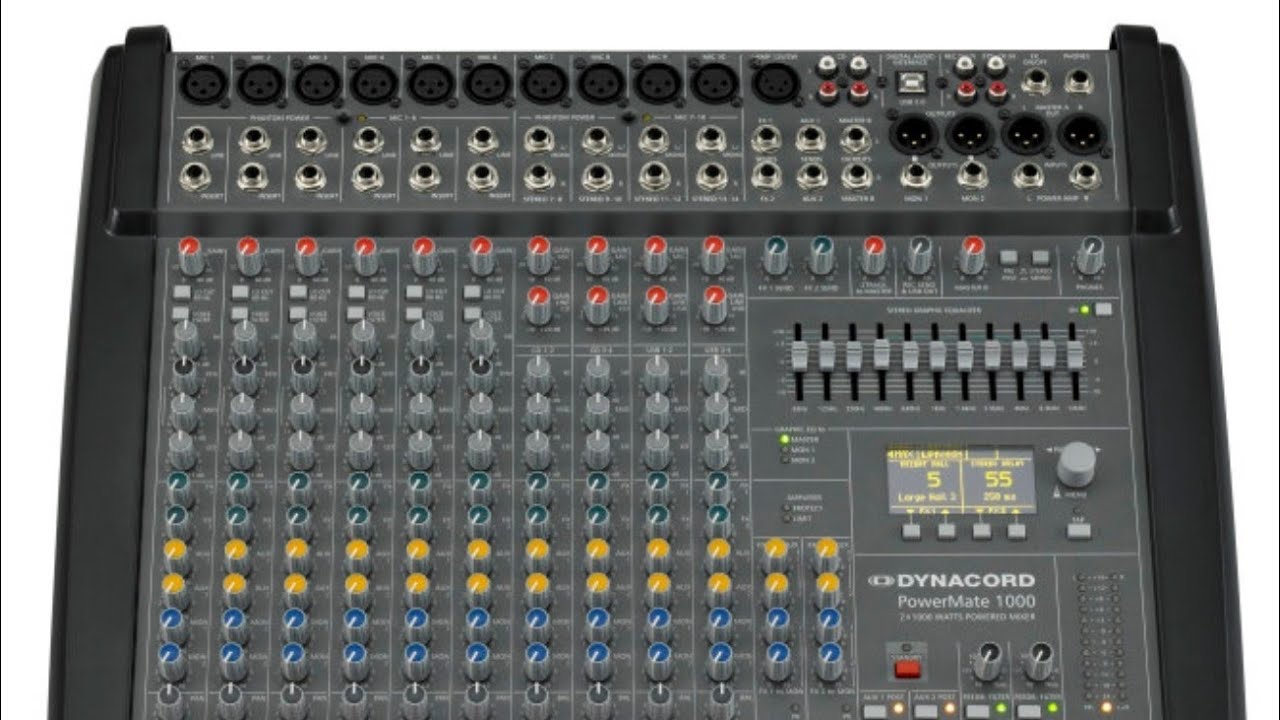Toggle the AUX 2 POST switch
Viewport: 1280px width, 720px height.
point(928,711)
